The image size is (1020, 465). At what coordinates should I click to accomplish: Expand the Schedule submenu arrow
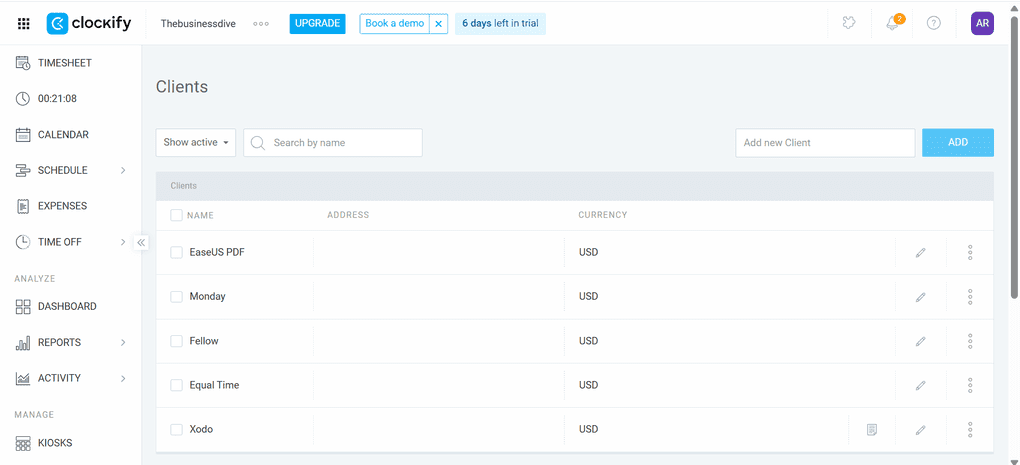(x=123, y=170)
